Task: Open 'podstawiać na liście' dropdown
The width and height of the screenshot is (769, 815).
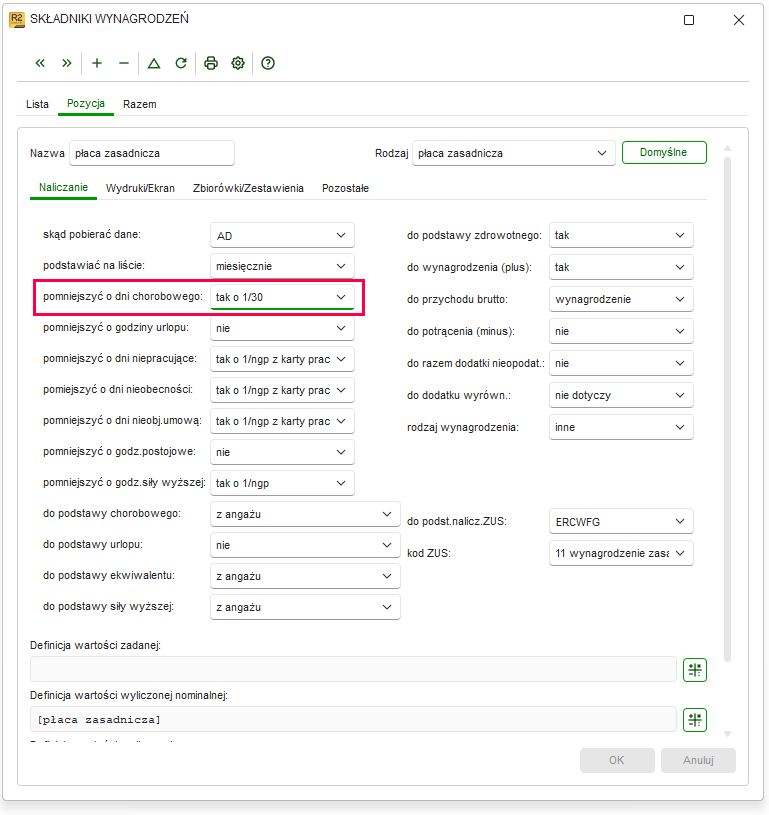Action: 282,266
